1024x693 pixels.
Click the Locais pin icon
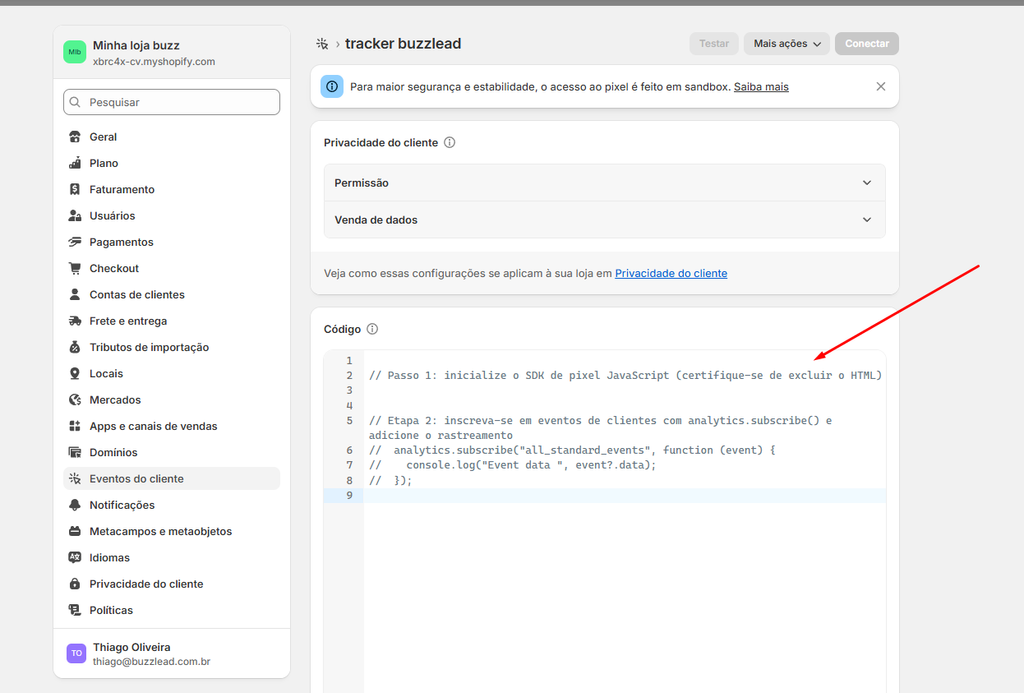click(x=75, y=373)
